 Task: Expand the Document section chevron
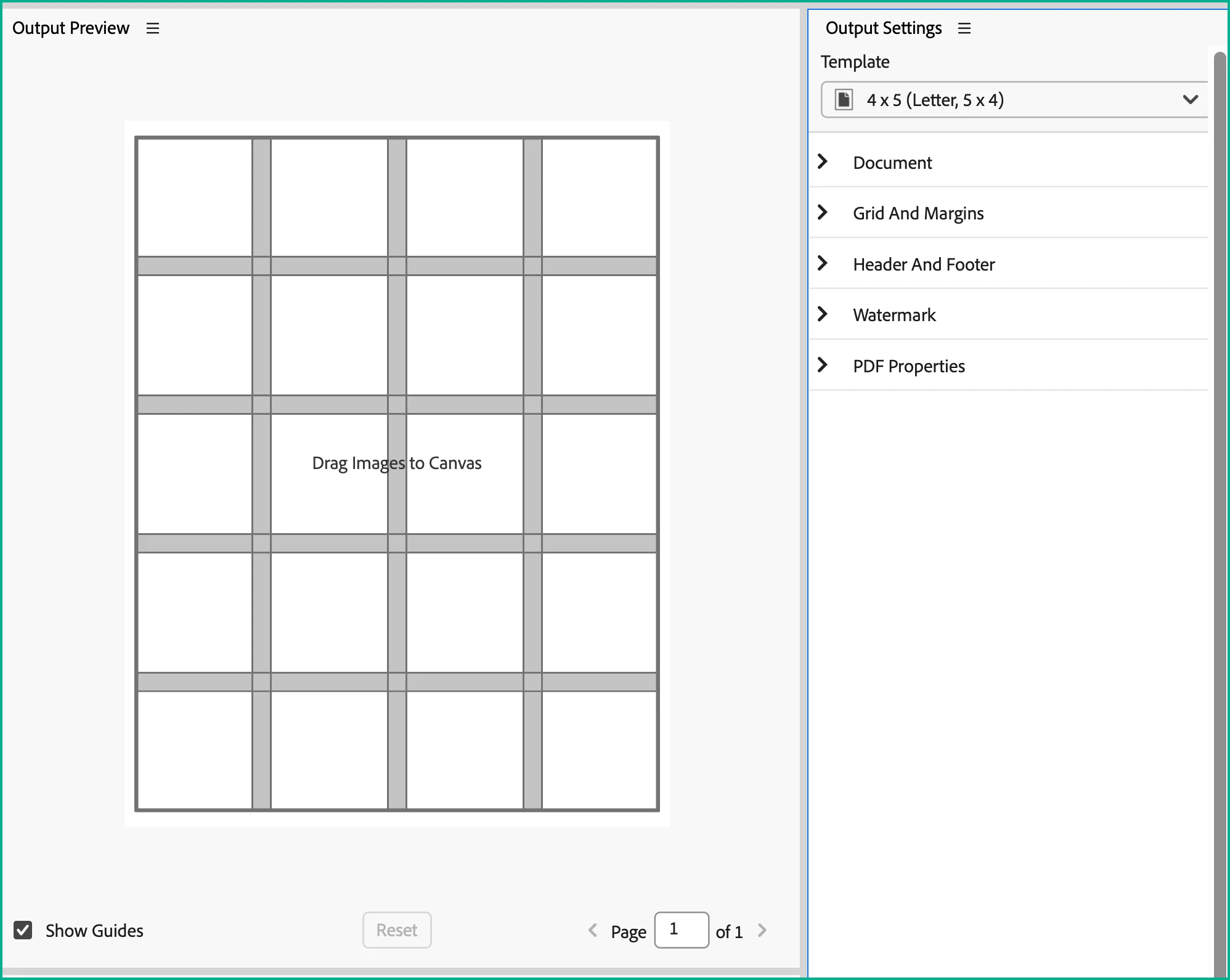[823, 162]
